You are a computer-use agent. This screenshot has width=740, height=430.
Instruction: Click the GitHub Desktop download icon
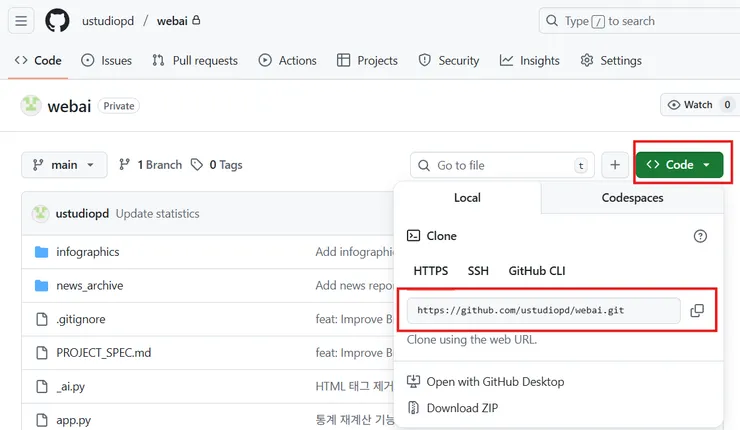pos(413,381)
